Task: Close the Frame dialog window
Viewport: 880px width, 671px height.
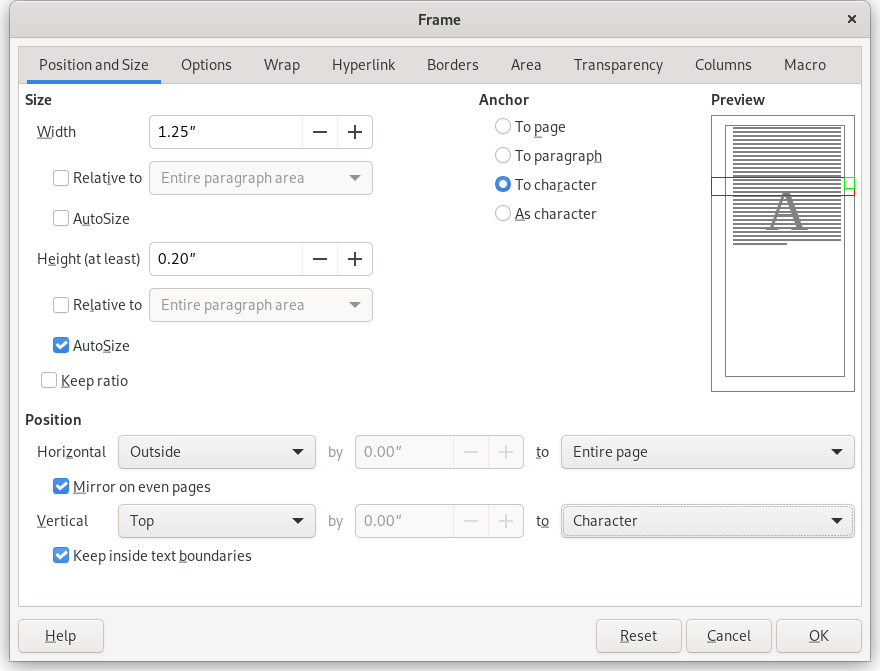Action: 852,19
